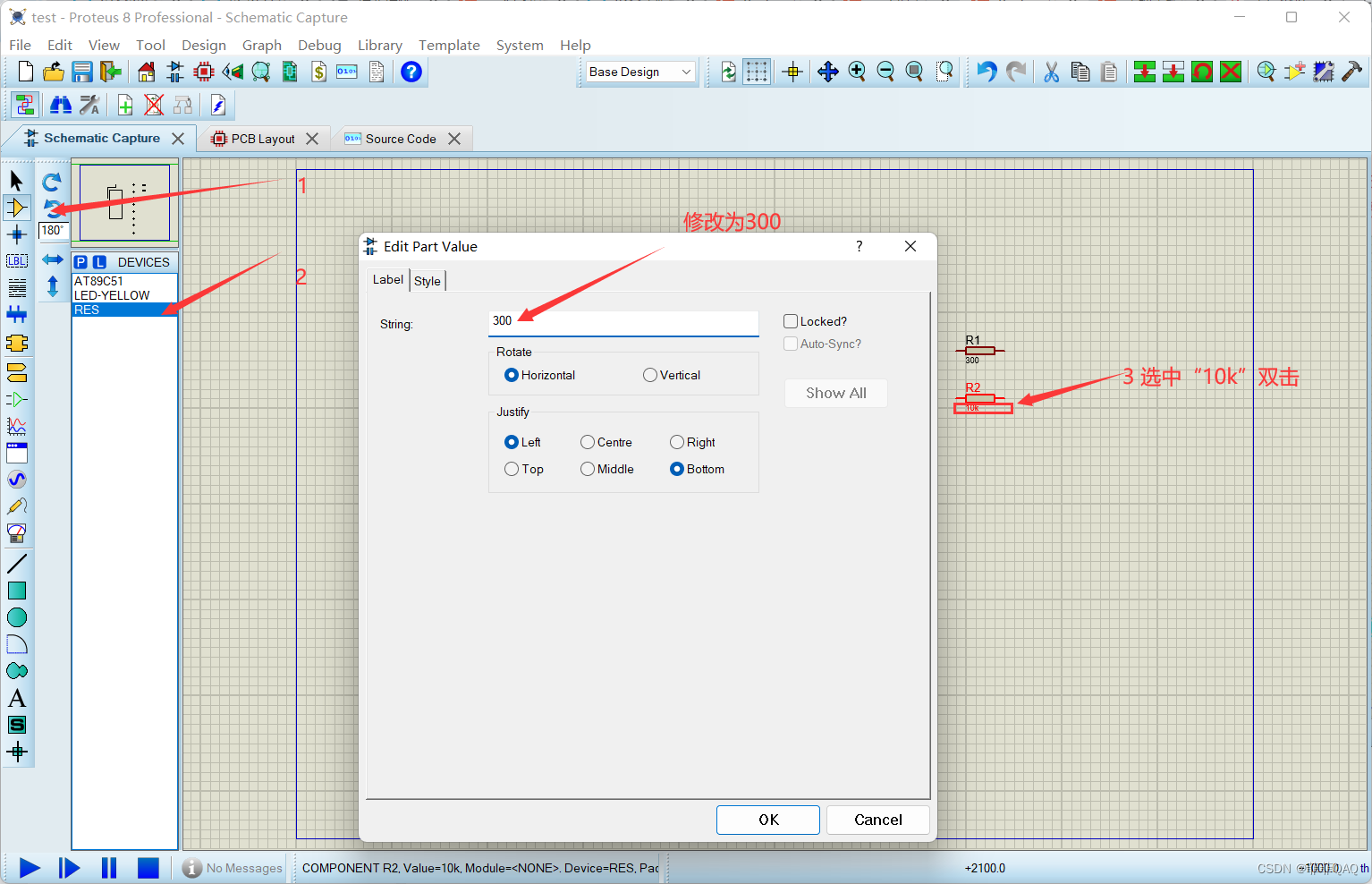Select Bottom justify option
Viewport: 1372px width, 884px height.
(677, 469)
